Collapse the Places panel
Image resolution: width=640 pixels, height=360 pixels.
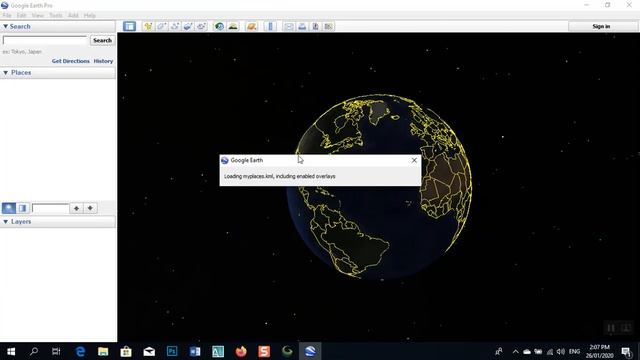(x=6, y=73)
